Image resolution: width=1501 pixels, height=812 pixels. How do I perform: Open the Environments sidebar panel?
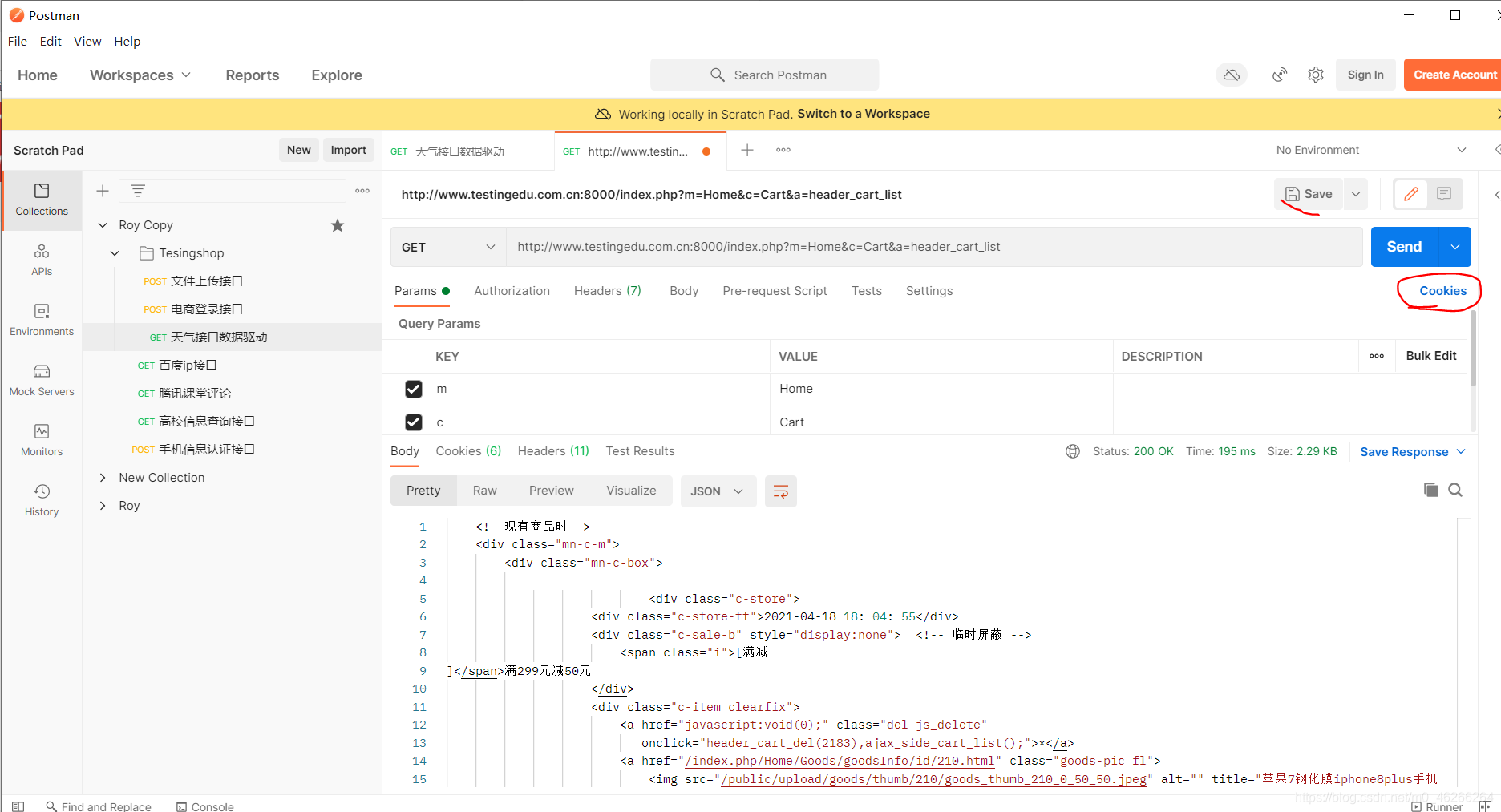[42, 320]
